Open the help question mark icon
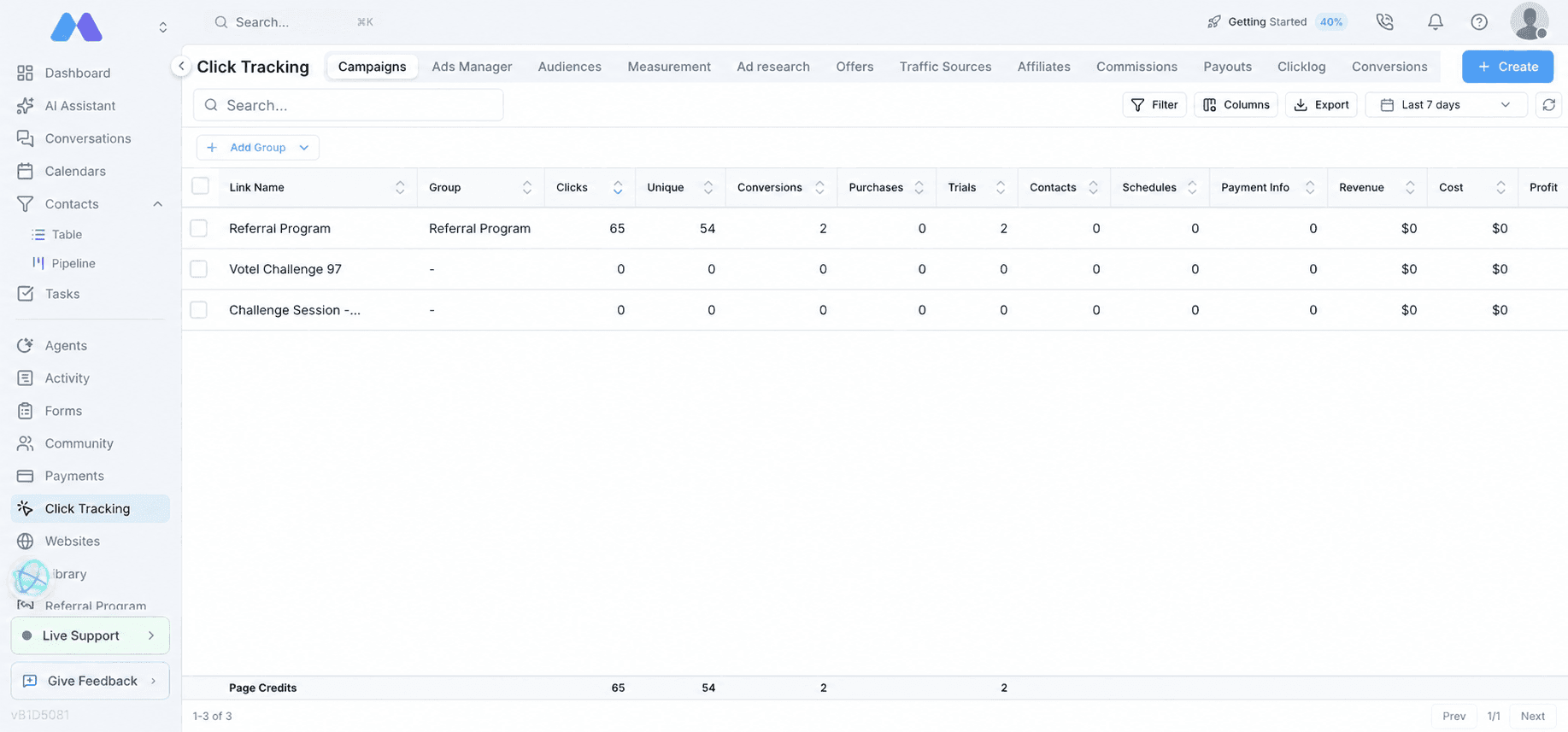1568x732 pixels. click(x=1479, y=22)
